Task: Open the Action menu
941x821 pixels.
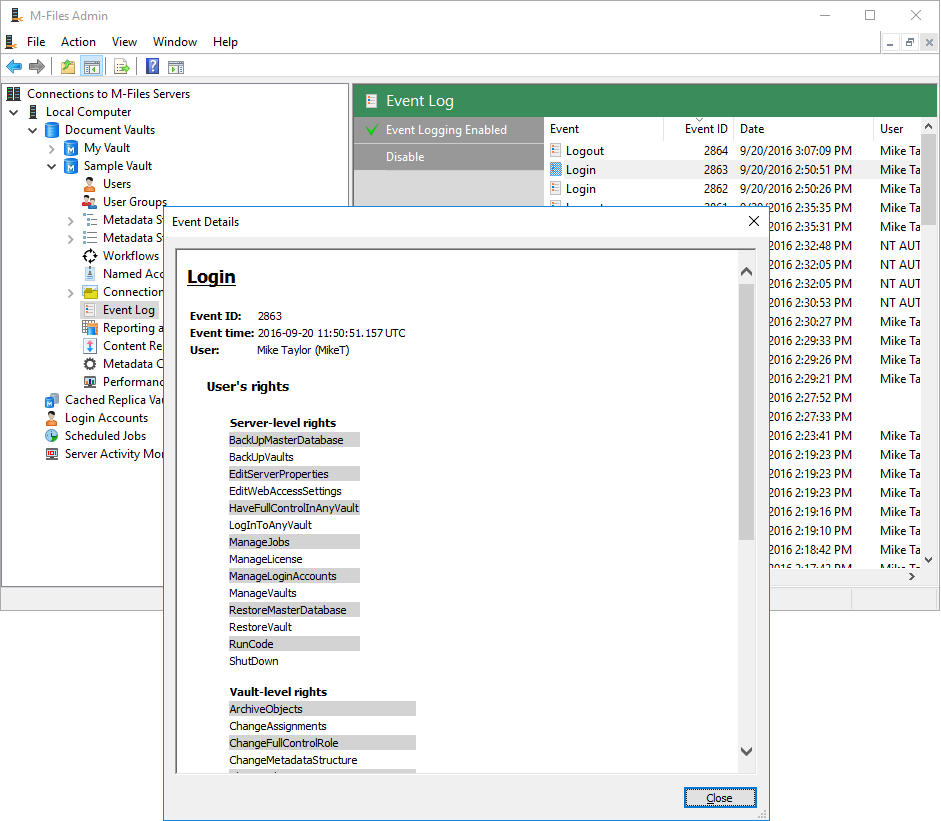Action: (78, 42)
